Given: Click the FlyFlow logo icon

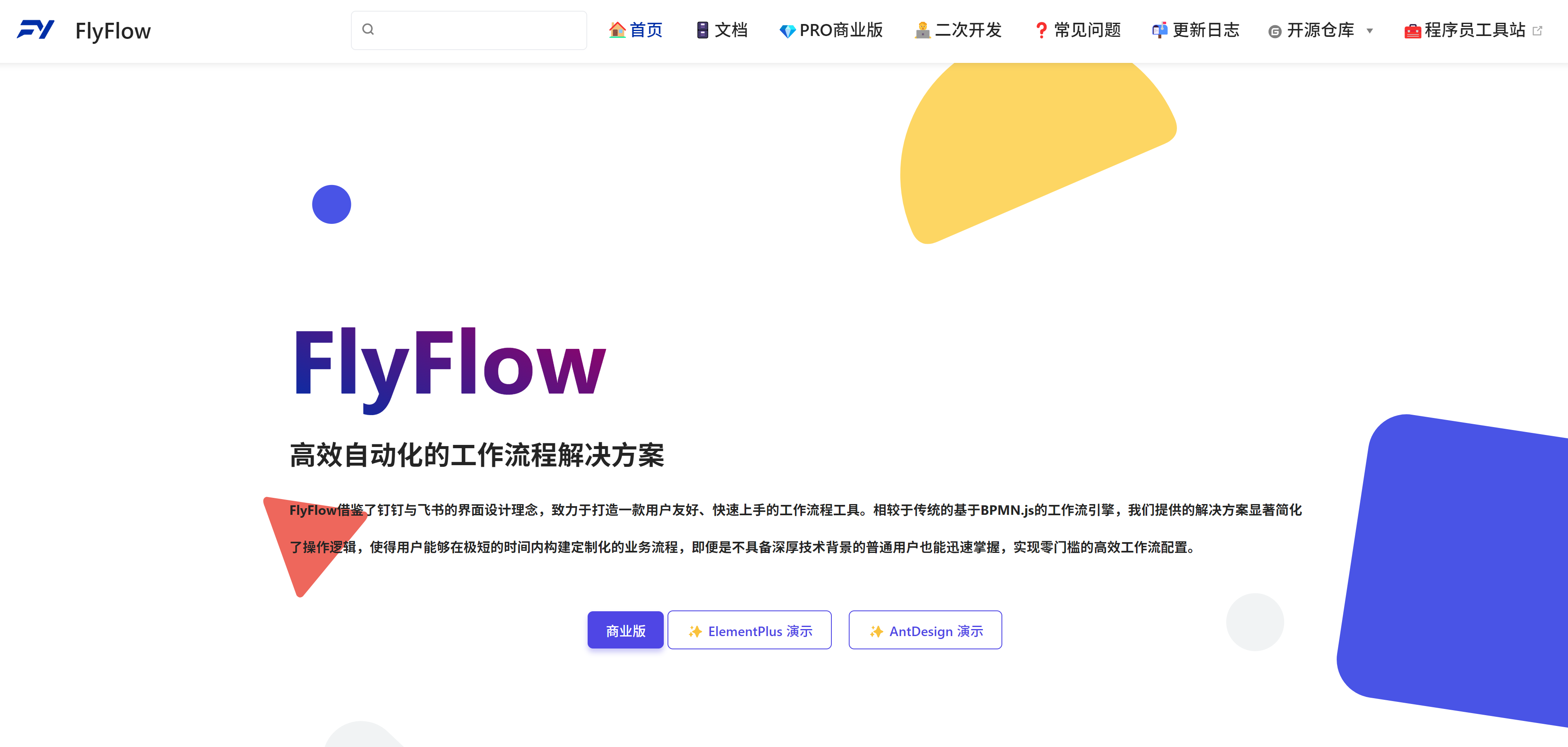Looking at the screenshot, I should click(36, 30).
